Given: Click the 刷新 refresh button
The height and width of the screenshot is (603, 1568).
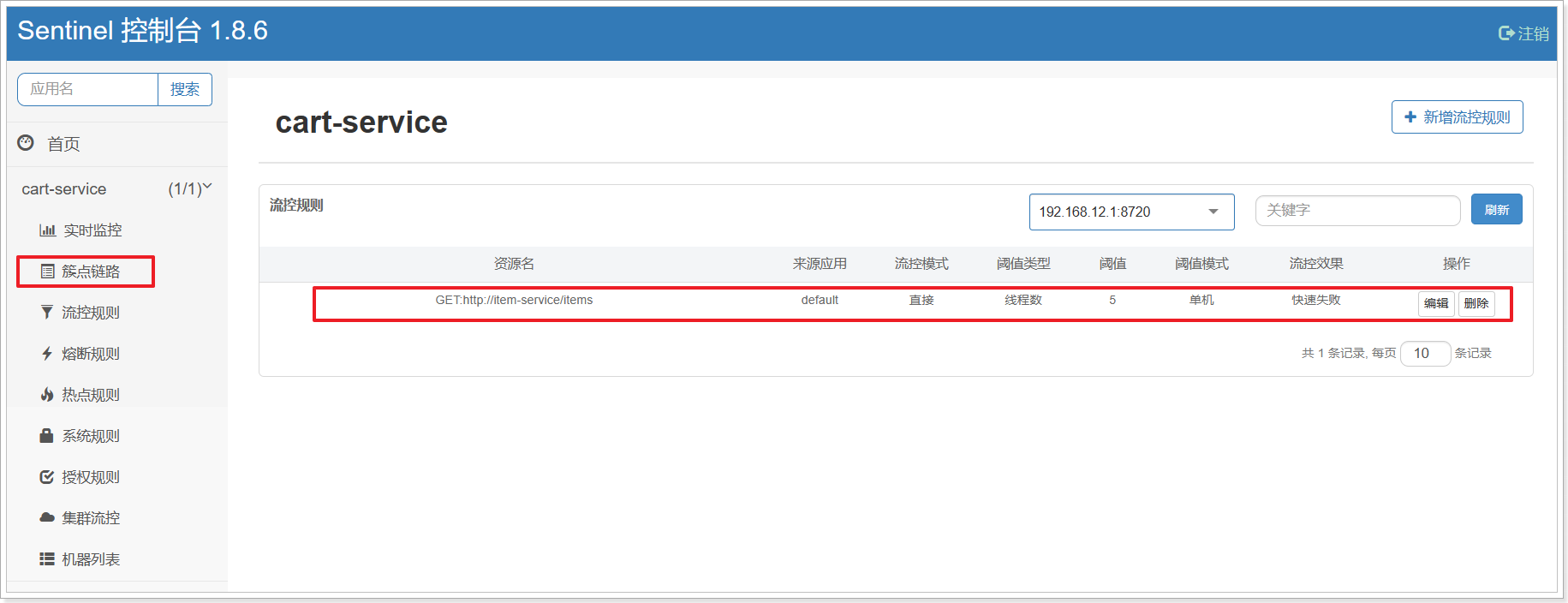Looking at the screenshot, I should (1496, 210).
